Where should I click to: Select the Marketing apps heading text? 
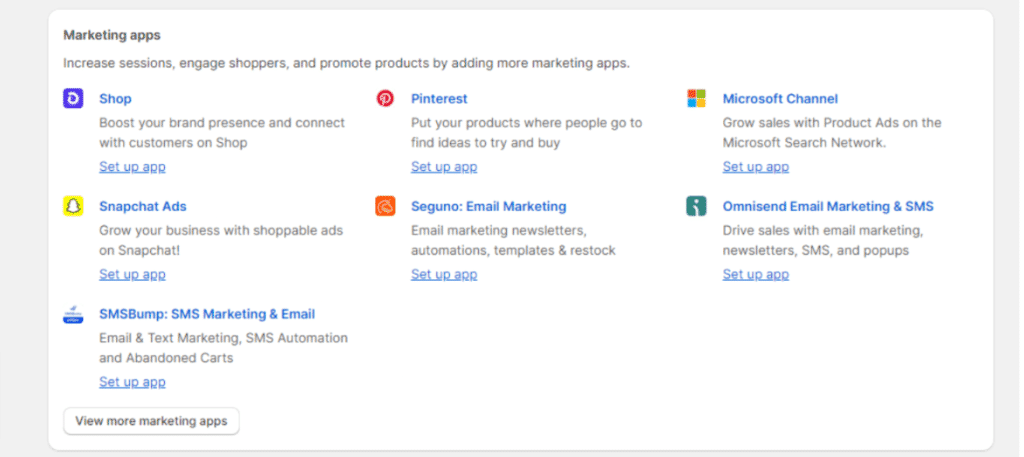point(112,35)
